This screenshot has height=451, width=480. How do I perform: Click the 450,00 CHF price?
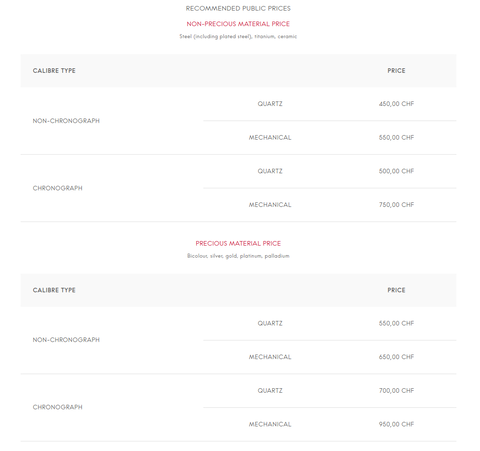coord(396,104)
